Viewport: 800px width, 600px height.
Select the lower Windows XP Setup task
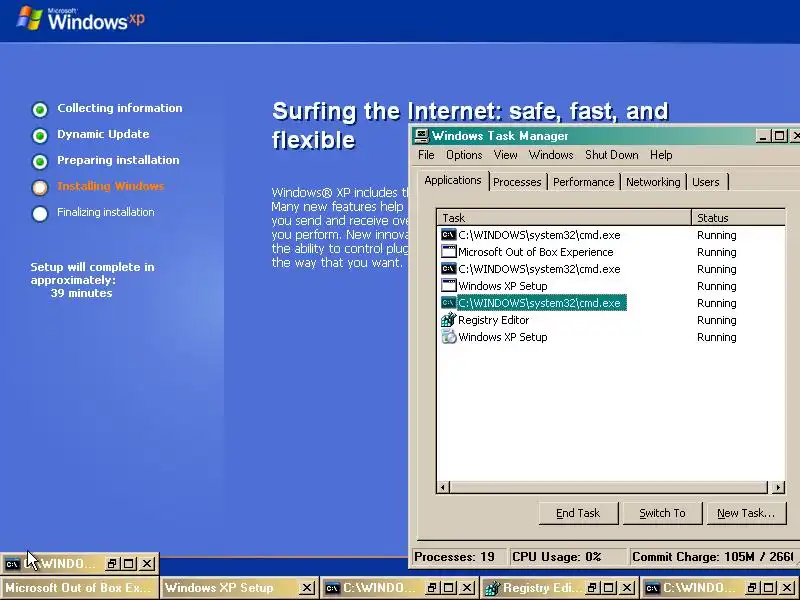point(611,337)
